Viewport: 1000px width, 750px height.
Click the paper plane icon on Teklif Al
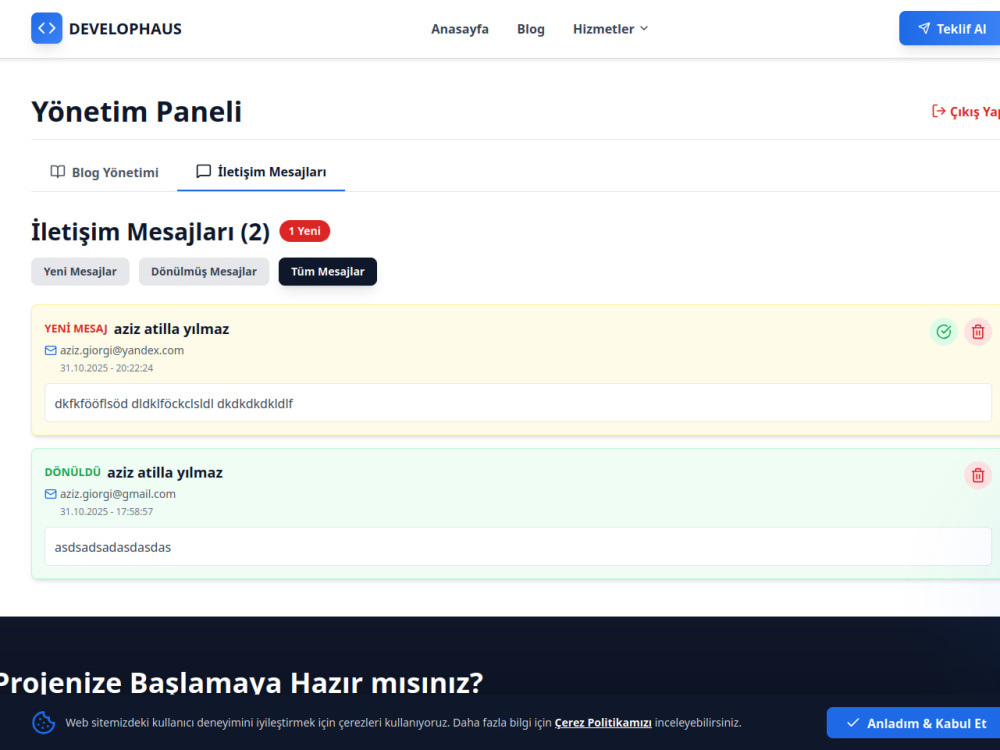[x=924, y=28]
